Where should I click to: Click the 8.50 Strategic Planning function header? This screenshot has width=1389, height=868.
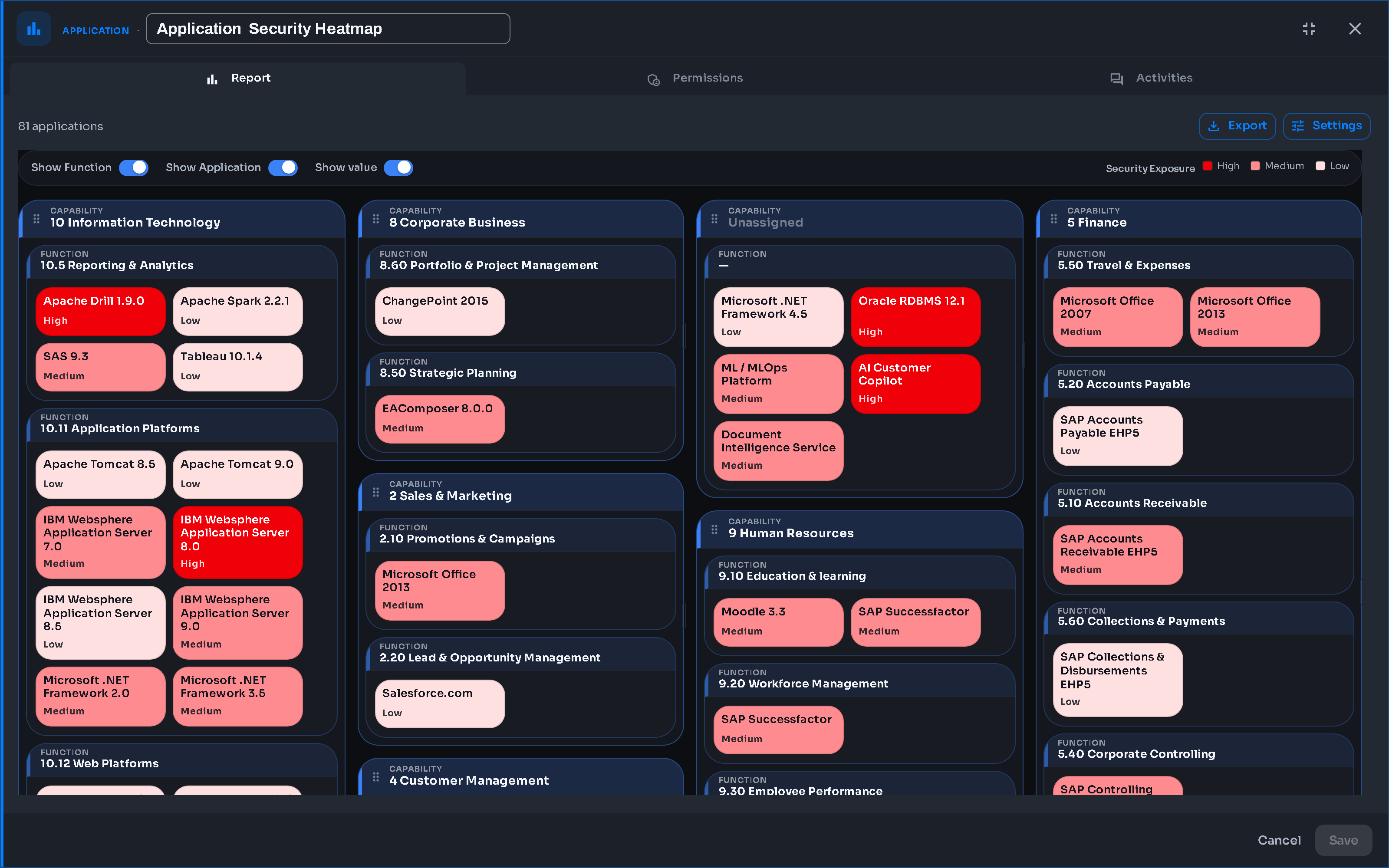point(520,369)
